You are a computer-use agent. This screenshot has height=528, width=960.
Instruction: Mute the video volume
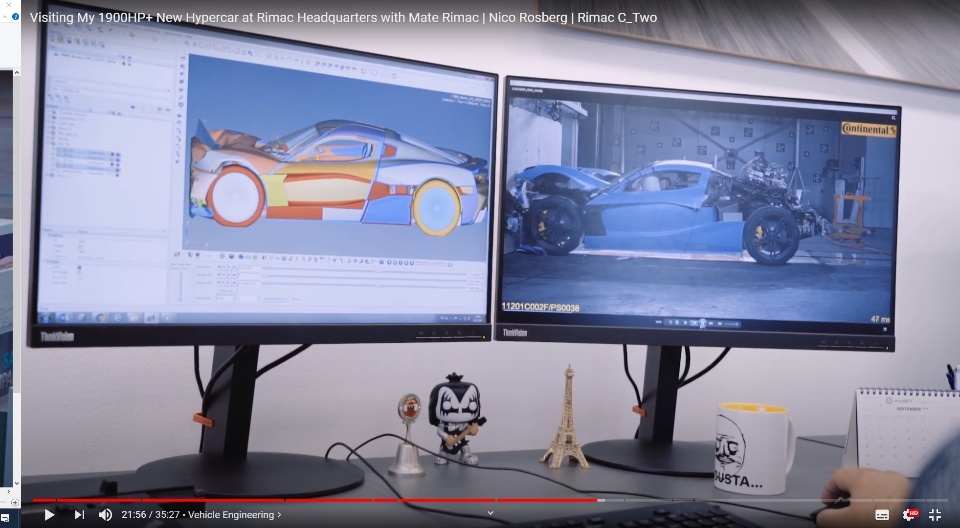105,515
